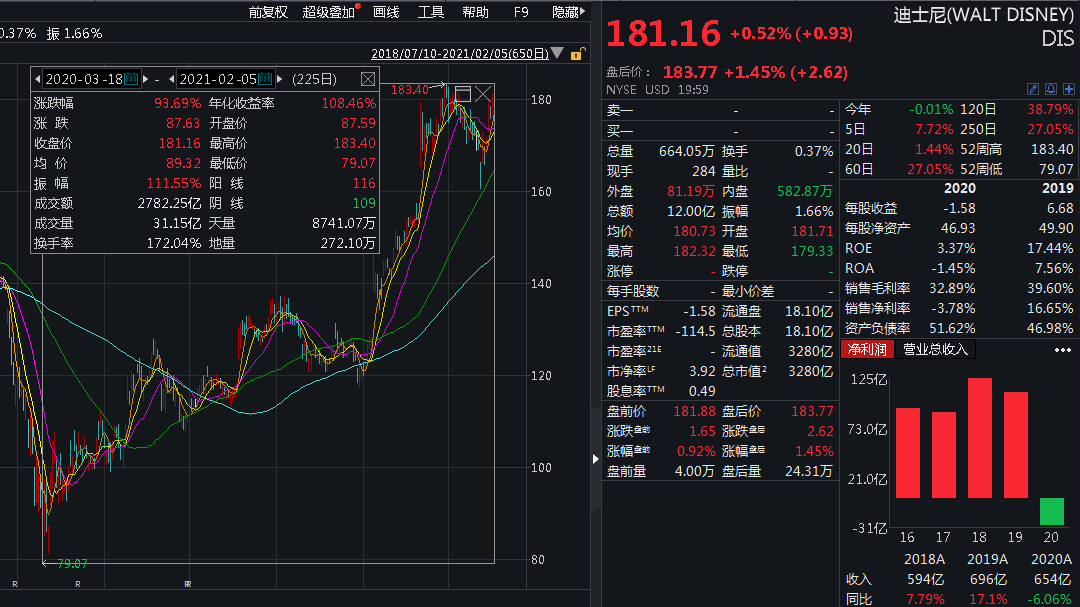Screen dimensions: 1080x607
Task: Click the 同比 -6.06% value
Action: [x=1050, y=599]
